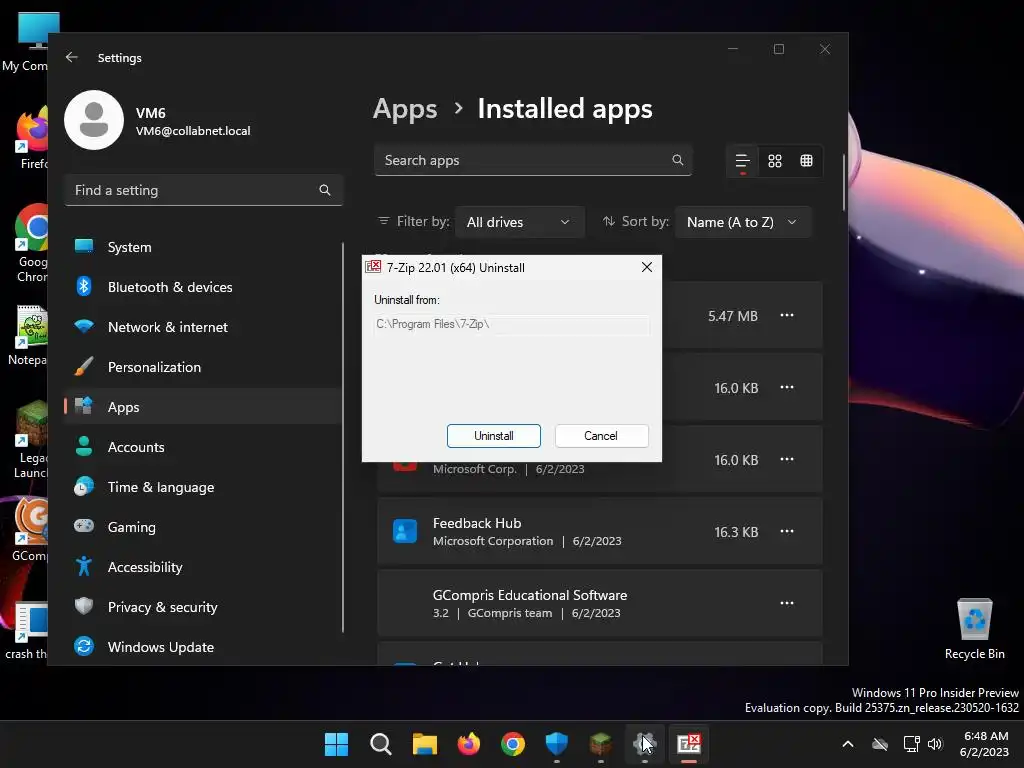Launch Google Chrome from the taskbar
Viewport: 1024px width, 768px height.
[x=513, y=744]
